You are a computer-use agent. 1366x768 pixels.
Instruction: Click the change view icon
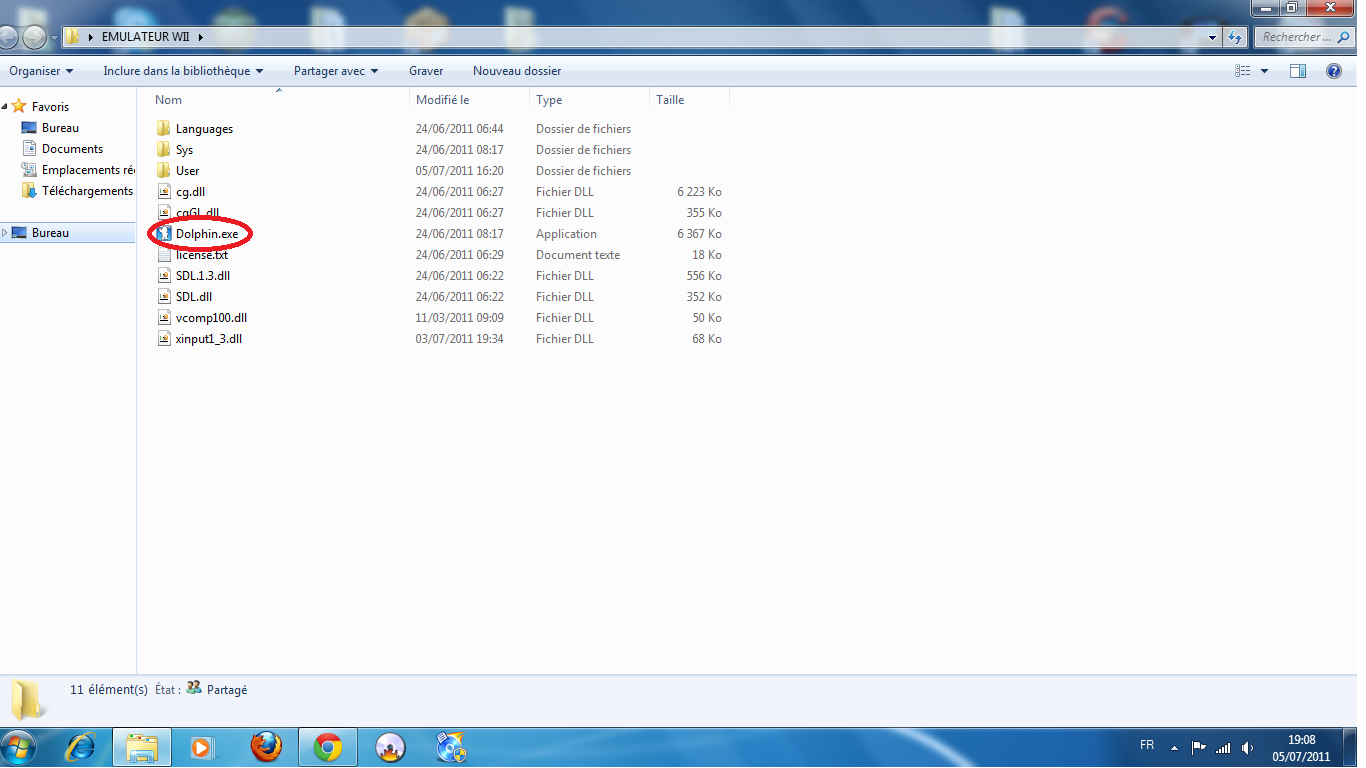click(x=1243, y=71)
